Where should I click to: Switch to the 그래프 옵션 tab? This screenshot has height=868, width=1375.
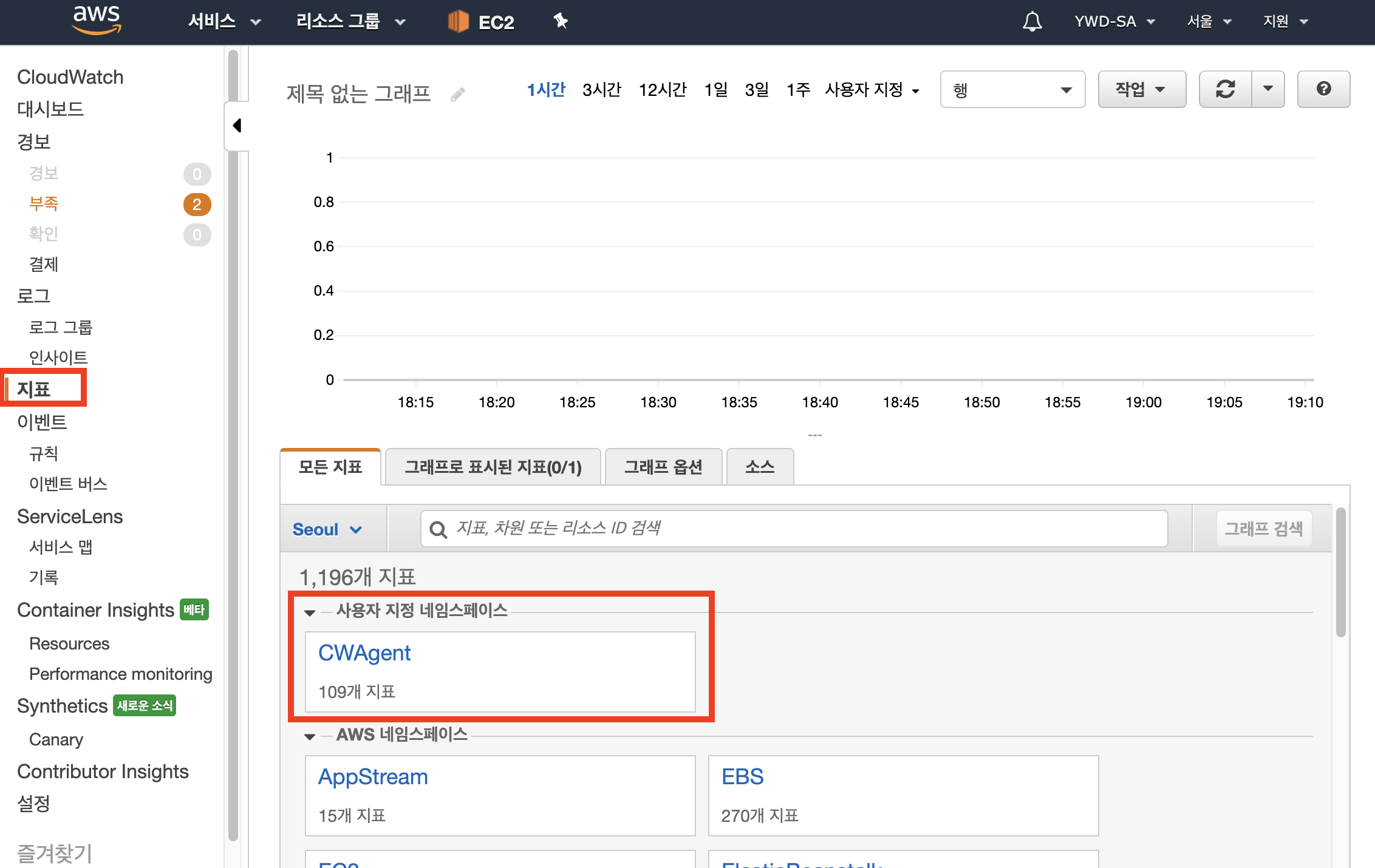tap(663, 467)
